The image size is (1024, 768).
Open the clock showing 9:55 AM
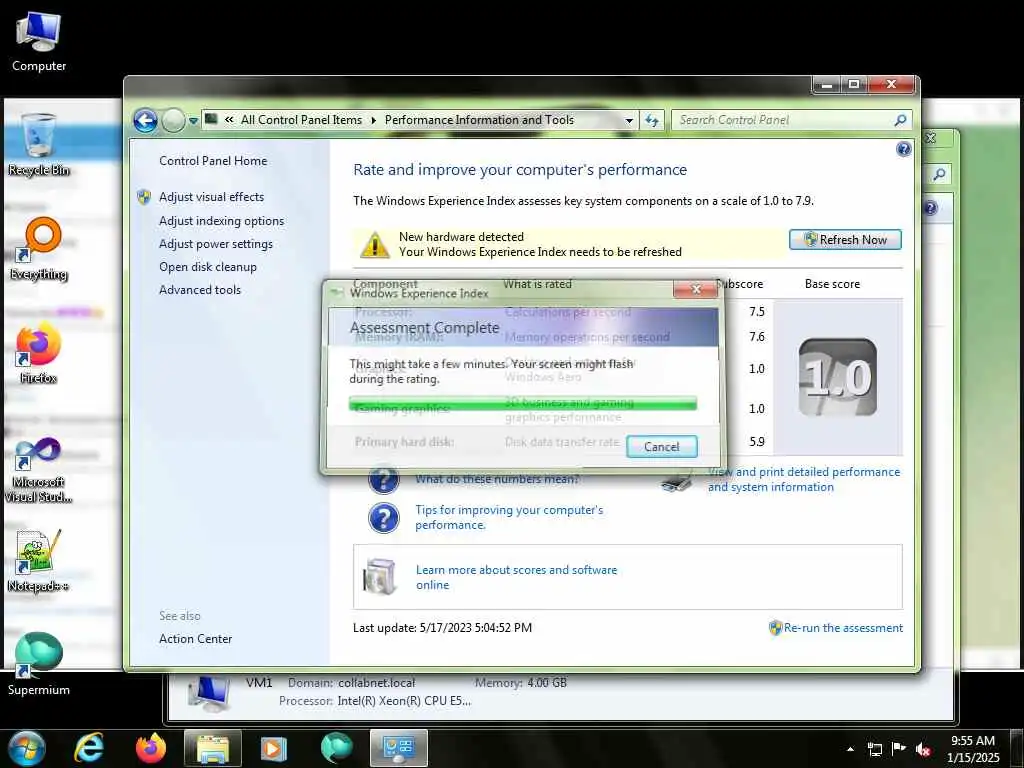pyautogui.click(x=973, y=748)
